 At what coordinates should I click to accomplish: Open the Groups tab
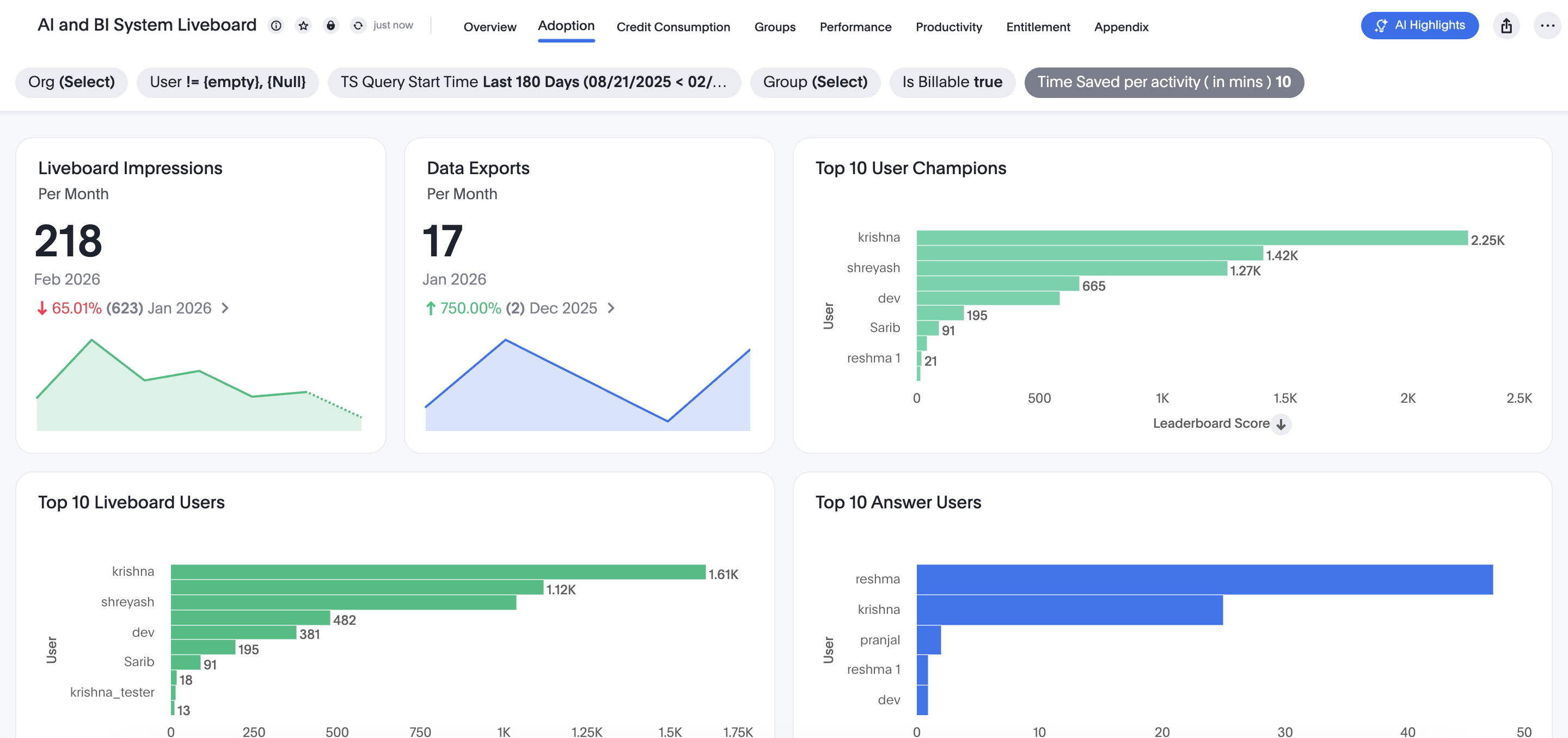tap(775, 27)
